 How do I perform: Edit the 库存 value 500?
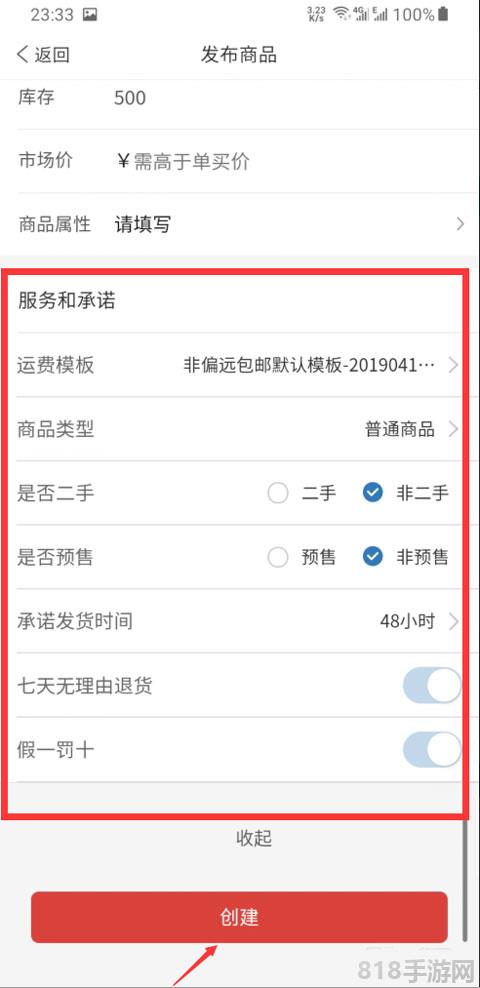pos(130,98)
